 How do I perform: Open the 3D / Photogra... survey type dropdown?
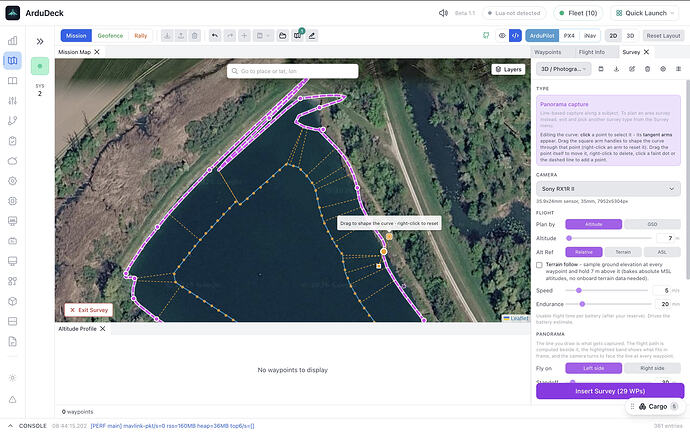pyautogui.click(x=564, y=69)
